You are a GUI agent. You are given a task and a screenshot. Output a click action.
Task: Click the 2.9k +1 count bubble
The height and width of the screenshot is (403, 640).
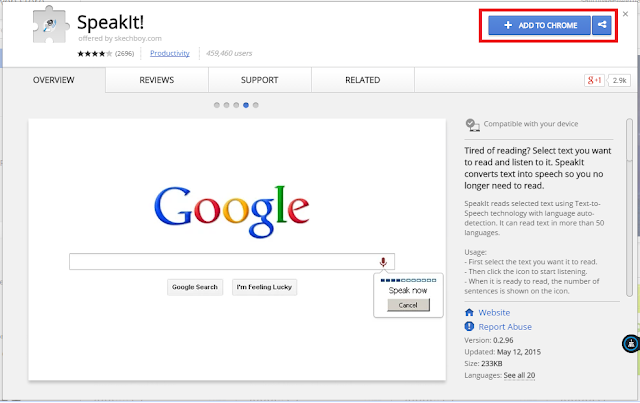pos(619,80)
